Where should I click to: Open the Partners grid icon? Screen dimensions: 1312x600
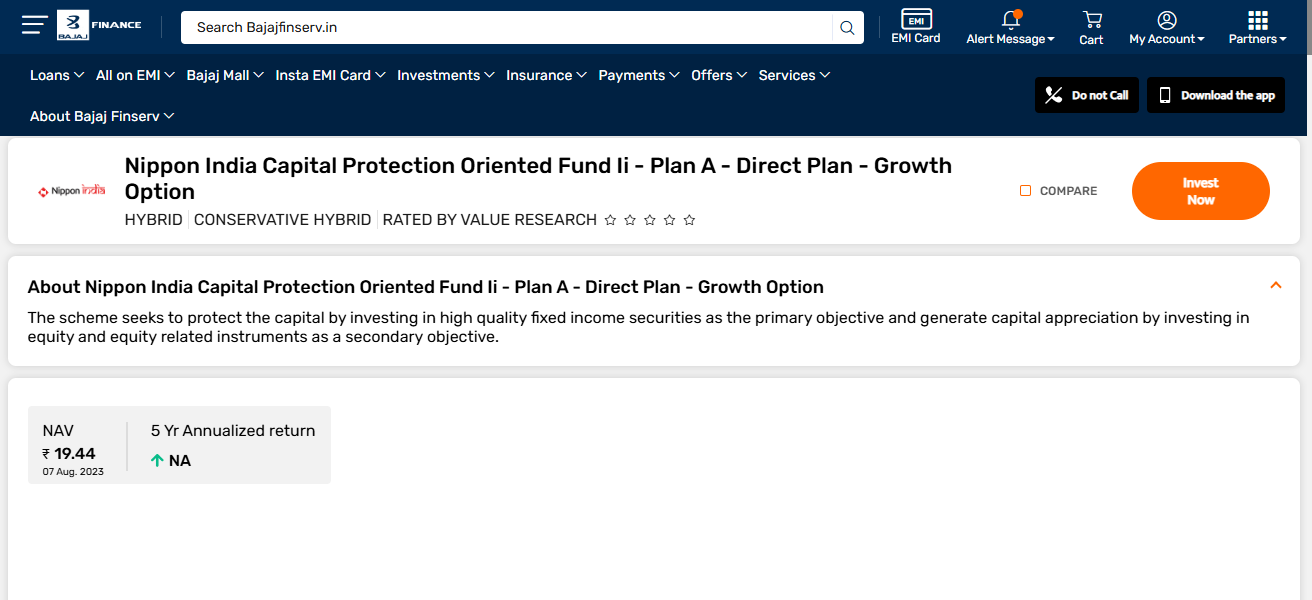[1258, 20]
